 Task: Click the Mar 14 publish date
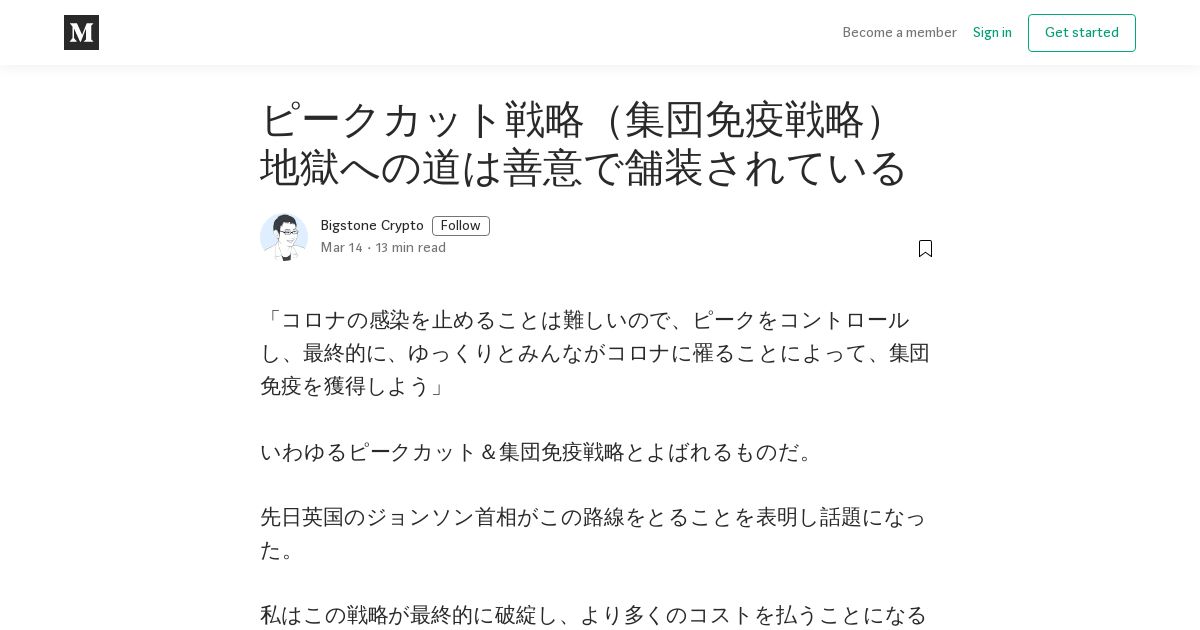coord(342,248)
